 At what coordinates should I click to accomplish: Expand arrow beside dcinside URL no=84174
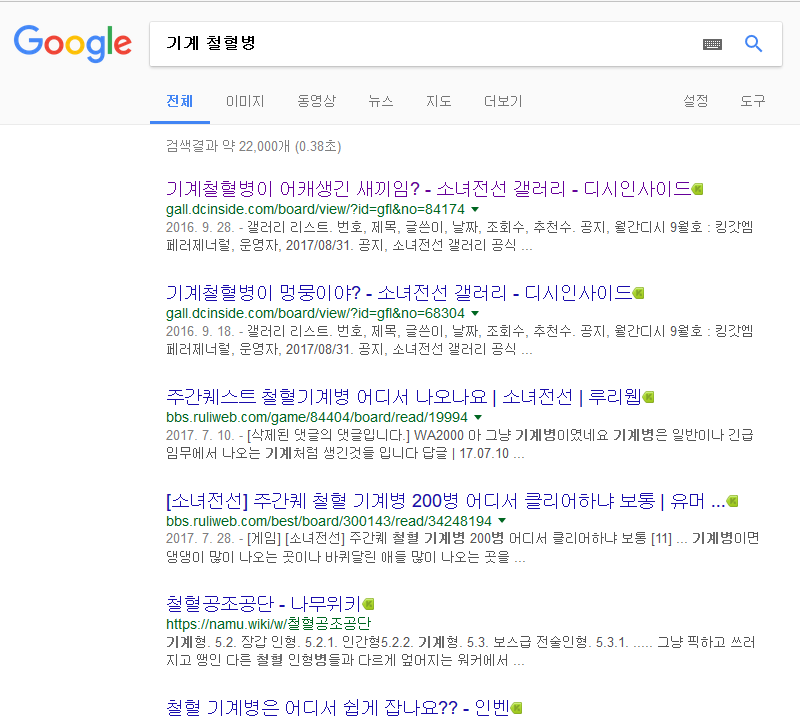tap(474, 209)
